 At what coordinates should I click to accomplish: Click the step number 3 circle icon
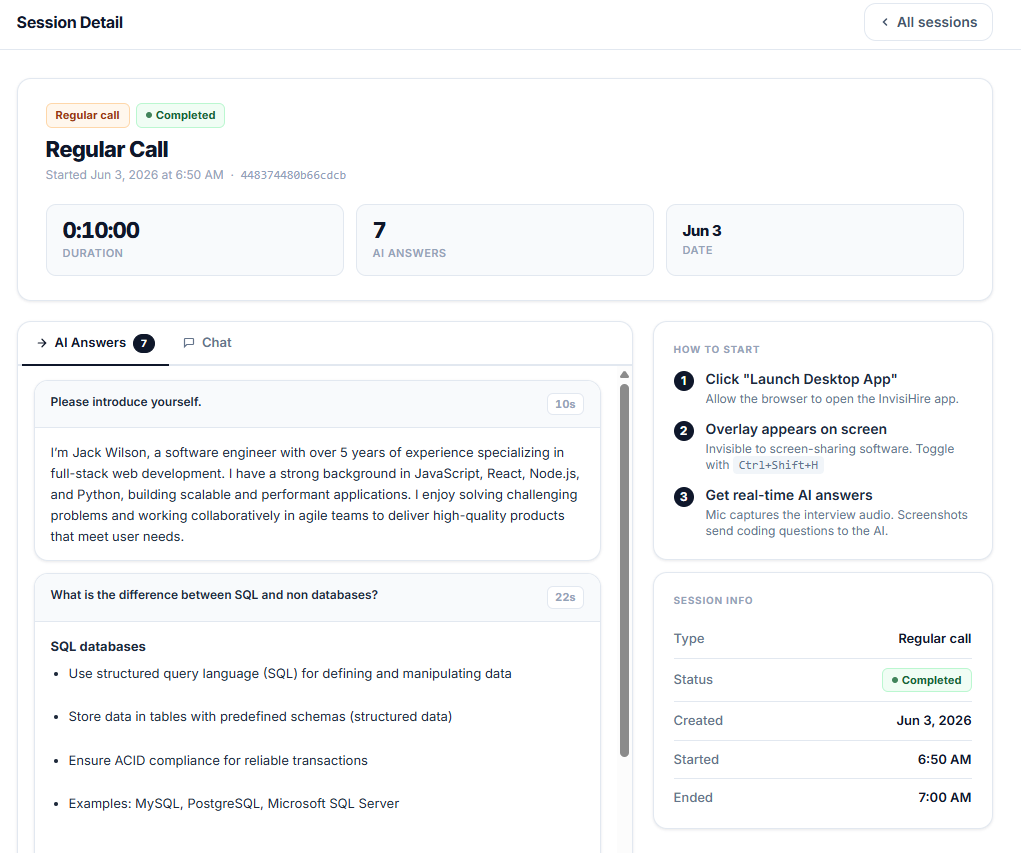pos(684,496)
